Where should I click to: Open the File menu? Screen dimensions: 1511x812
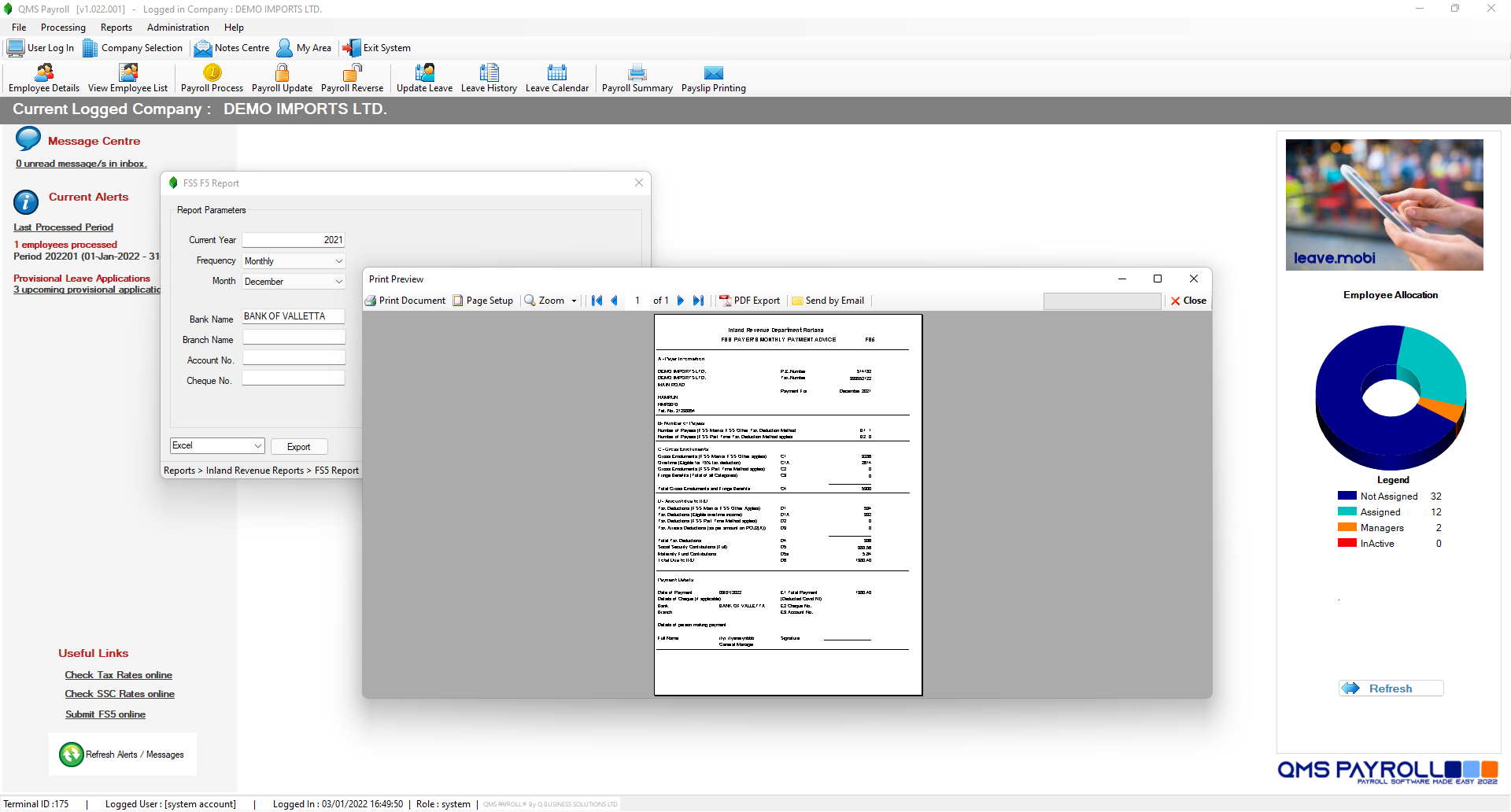(x=19, y=28)
